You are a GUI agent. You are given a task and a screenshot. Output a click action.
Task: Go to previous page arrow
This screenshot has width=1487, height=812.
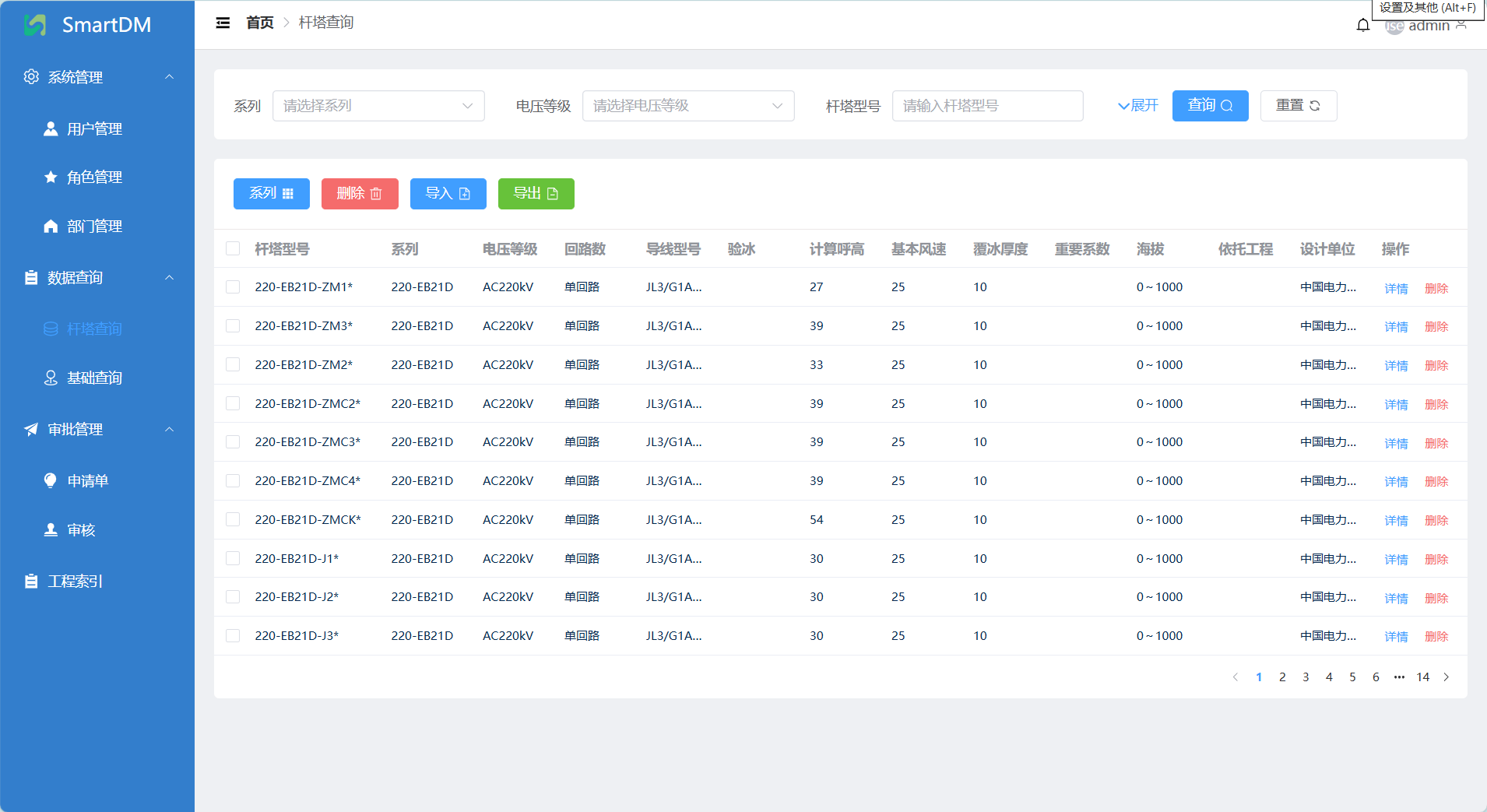tap(1236, 677)
